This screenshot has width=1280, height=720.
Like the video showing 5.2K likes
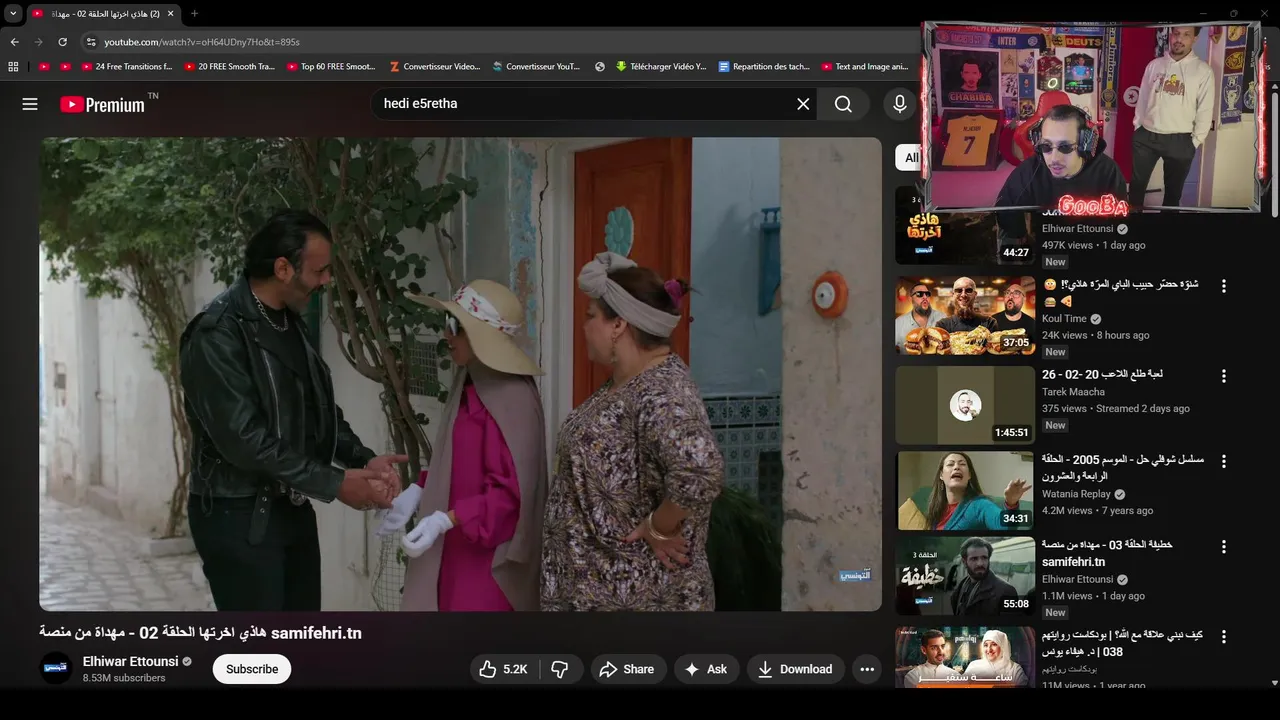click(x=503, y=669)
